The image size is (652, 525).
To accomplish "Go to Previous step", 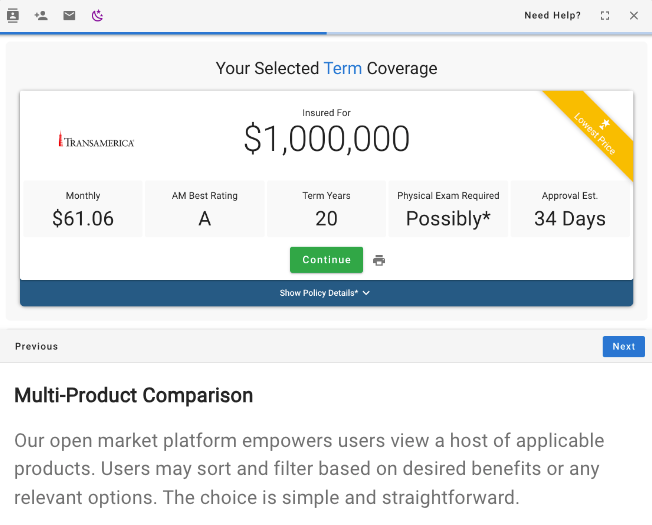I will pos(36,346).
